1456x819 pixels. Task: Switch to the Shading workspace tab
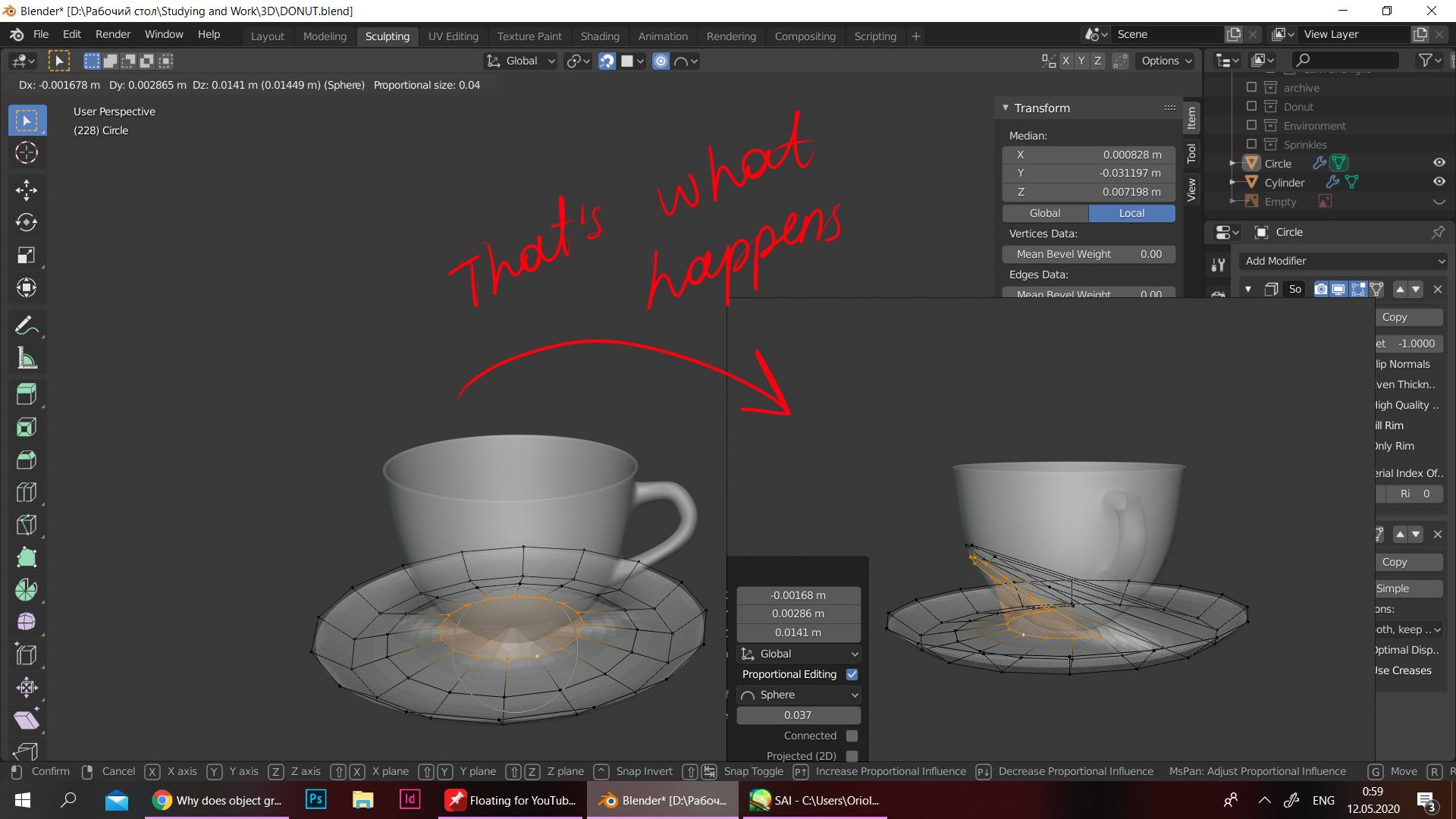pyautogui.click(x=600, y=36)
